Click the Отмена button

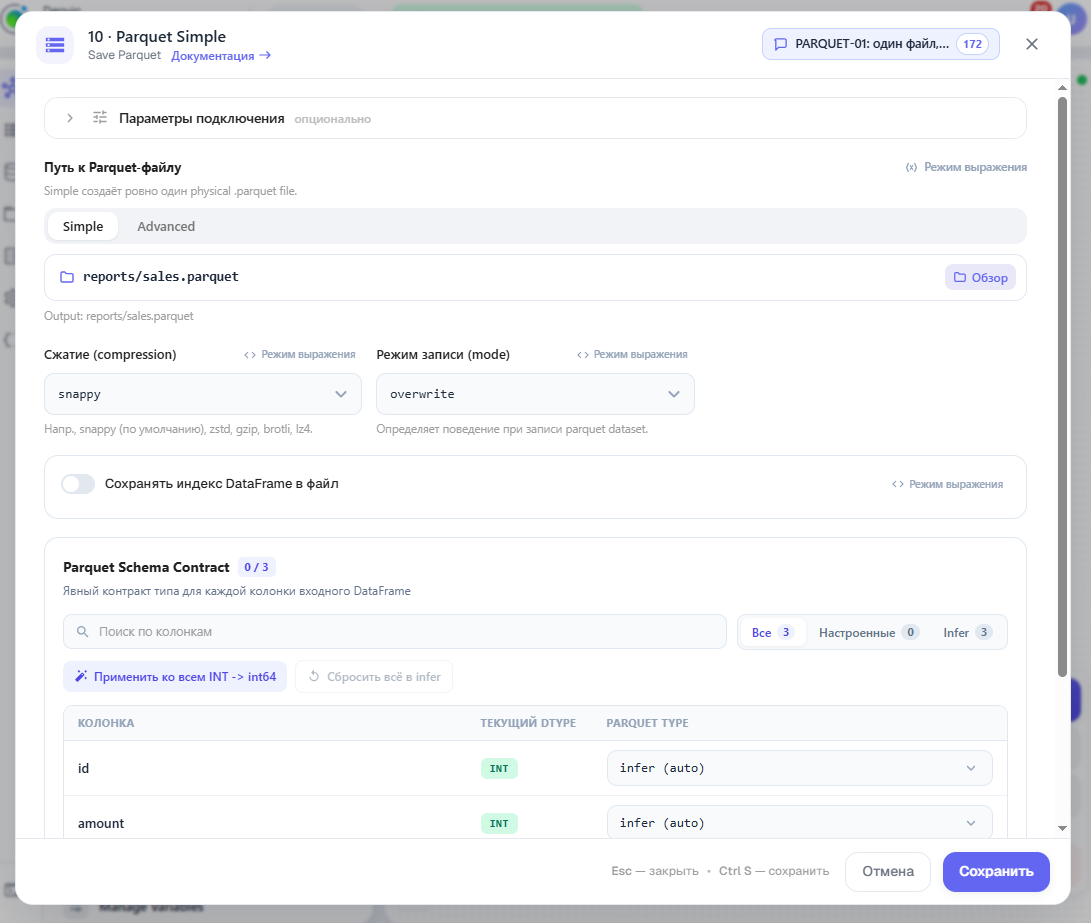tap(888, 872)
